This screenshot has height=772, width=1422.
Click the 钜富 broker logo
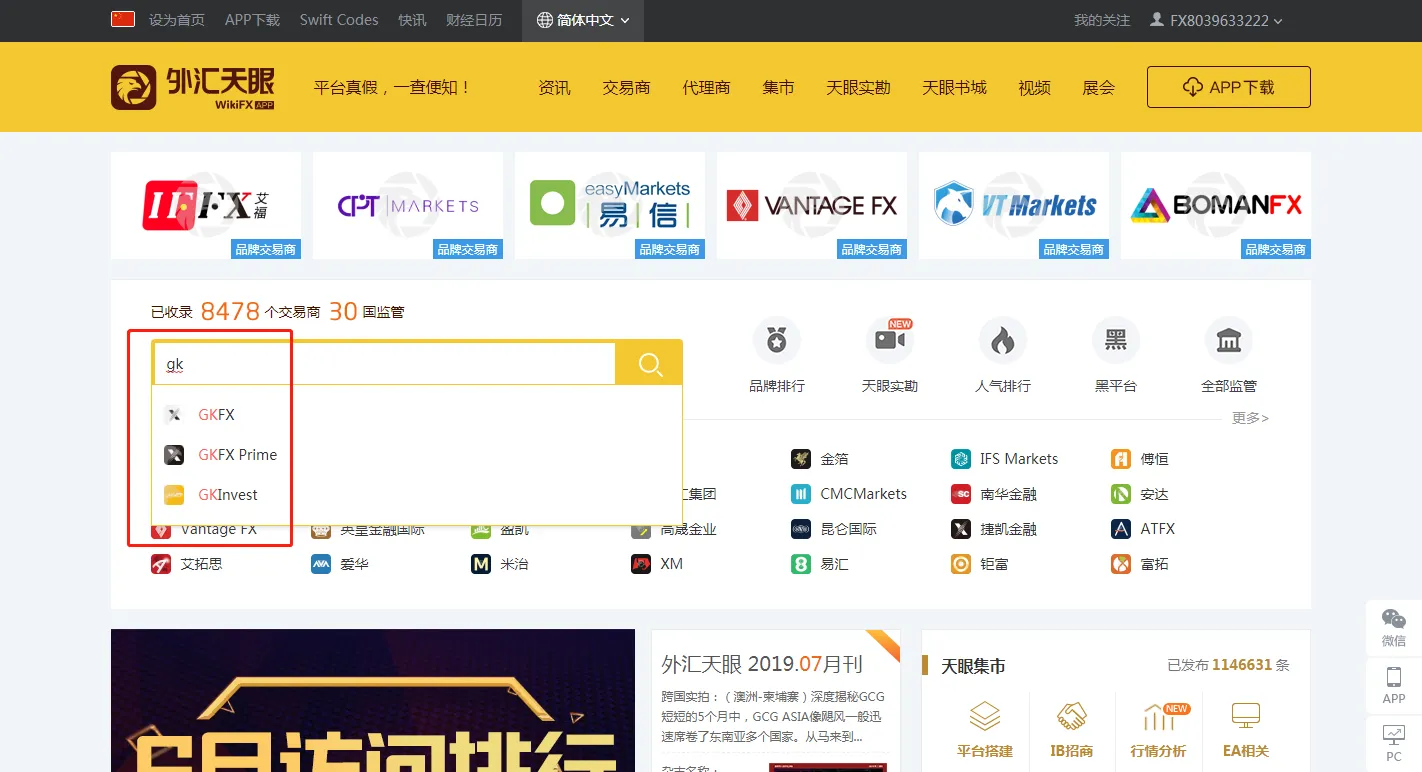(x=961, y=564)
